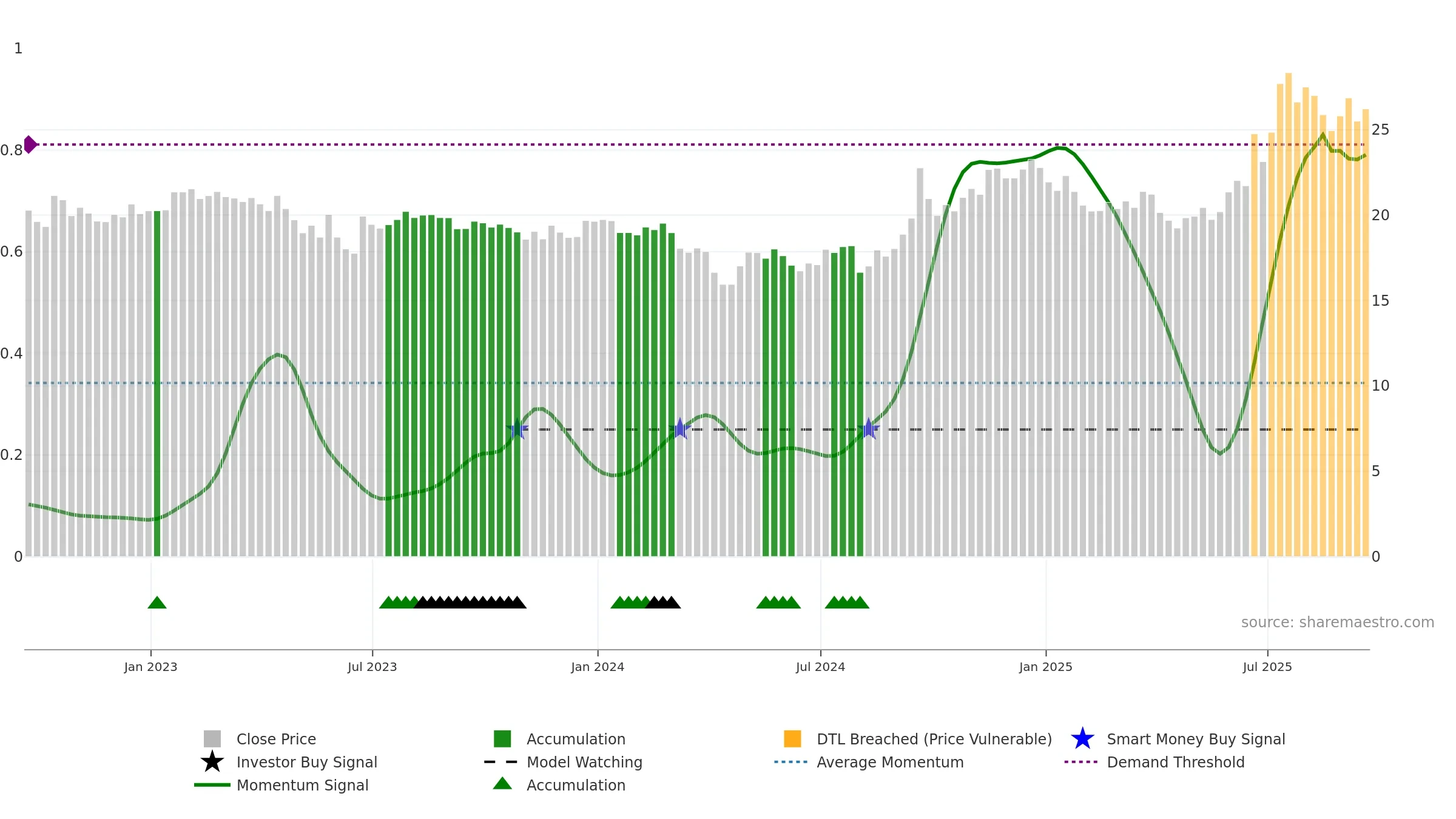This screenshot has height=819, width=1456.
Task: Click the Jan 2024 axis tick label
Action: [x=598, y=667]
